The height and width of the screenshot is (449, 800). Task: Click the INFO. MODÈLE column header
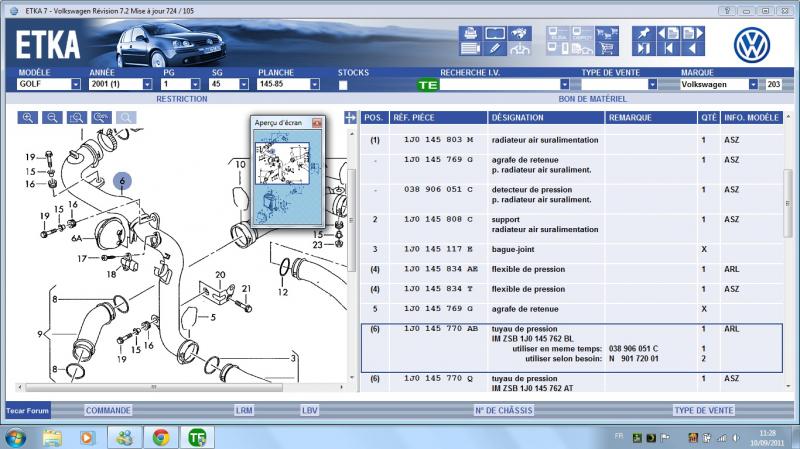[752, 118]
